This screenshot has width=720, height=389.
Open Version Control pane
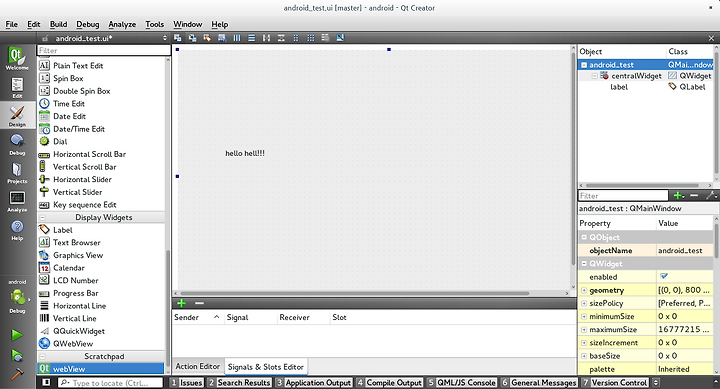pyautogui.click(x=615, y=382)
